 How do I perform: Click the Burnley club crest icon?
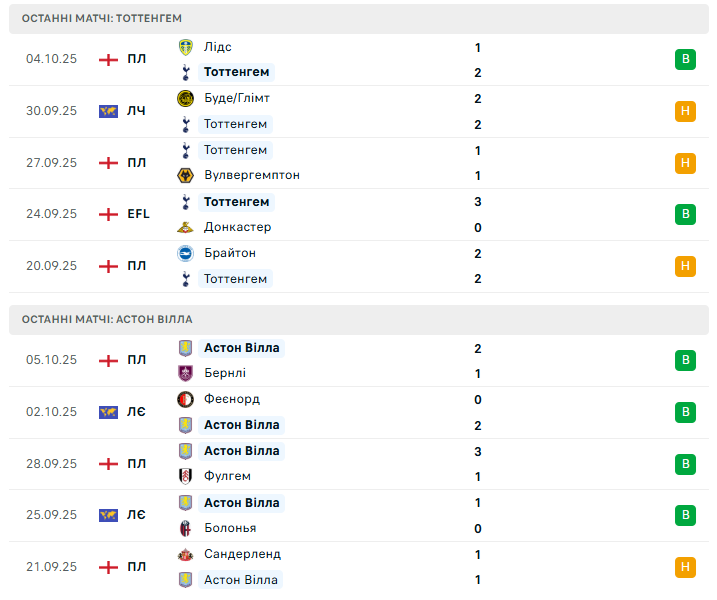coord(185,373)
